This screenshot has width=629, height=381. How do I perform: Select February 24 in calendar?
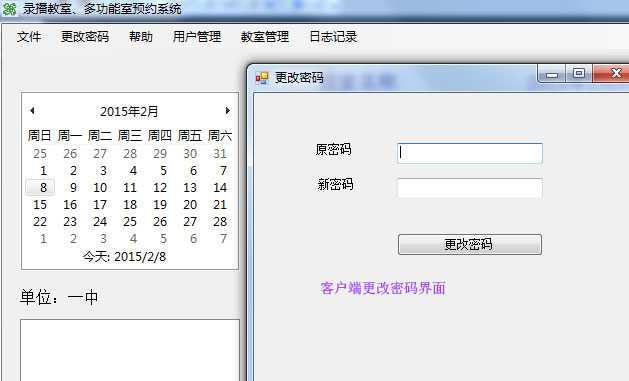click(x=100, y=221)
